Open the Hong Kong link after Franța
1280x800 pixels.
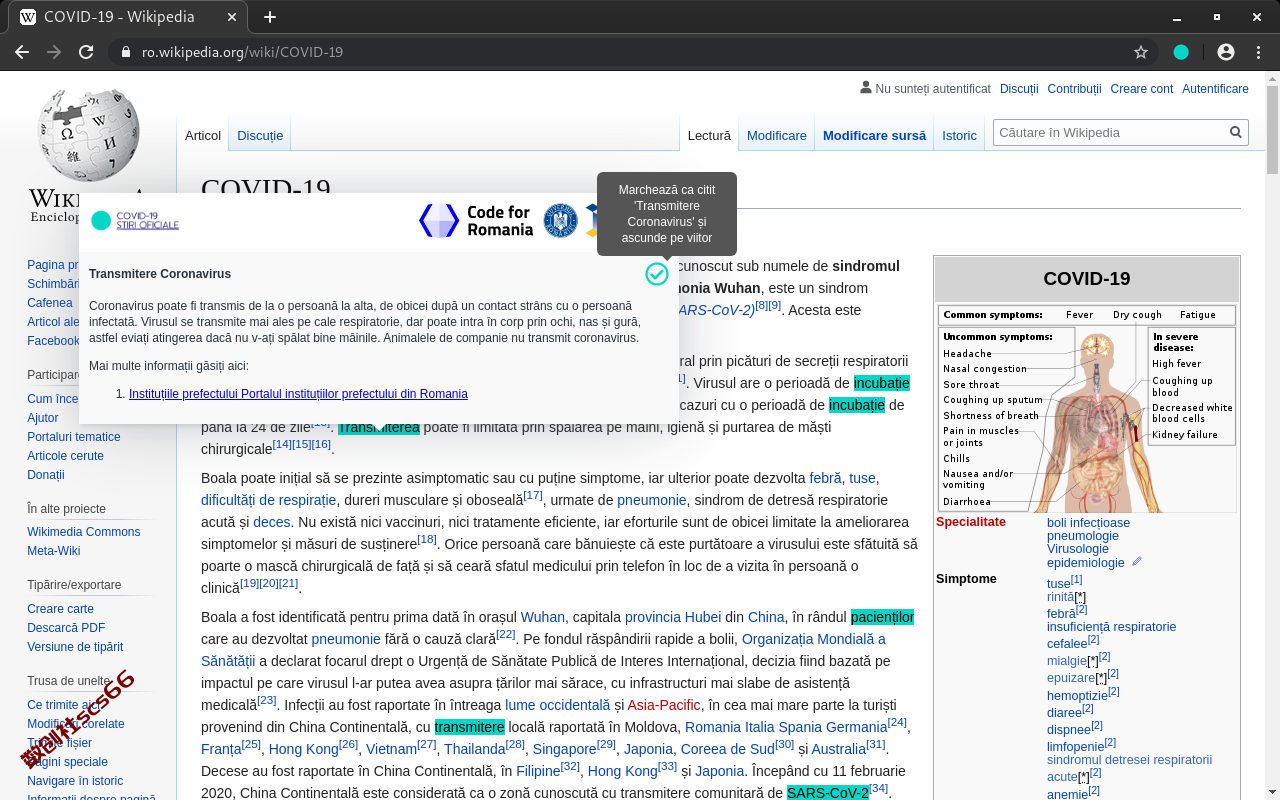pyautogui.click(x=304, y=749)
